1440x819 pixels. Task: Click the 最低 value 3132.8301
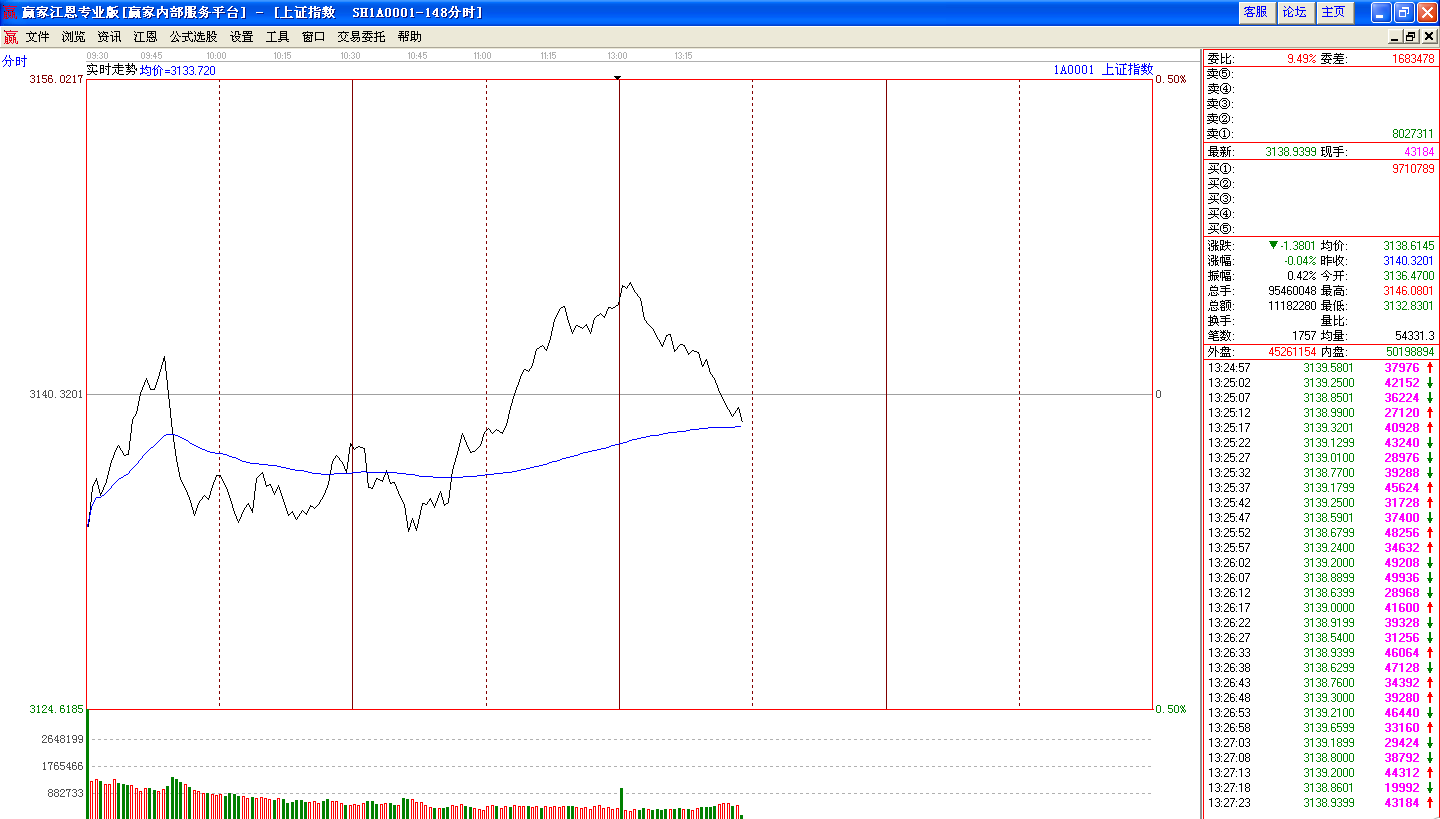(1409, 305)
